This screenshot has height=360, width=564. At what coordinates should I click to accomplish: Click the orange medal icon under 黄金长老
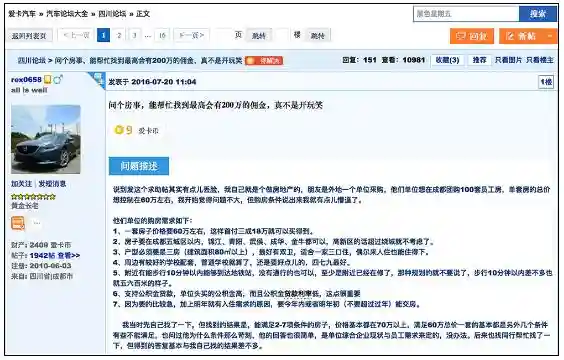tap(18, 223)
